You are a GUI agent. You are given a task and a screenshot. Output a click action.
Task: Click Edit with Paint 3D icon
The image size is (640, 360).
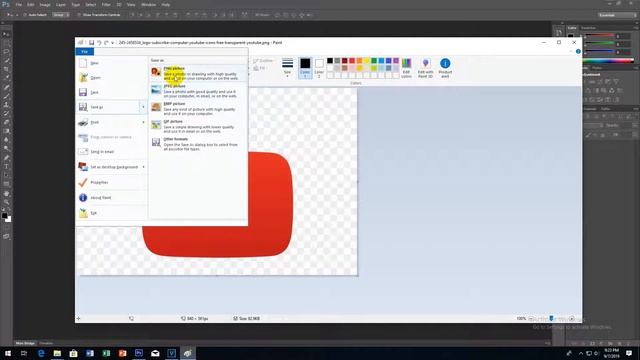[x=425, y=67]
